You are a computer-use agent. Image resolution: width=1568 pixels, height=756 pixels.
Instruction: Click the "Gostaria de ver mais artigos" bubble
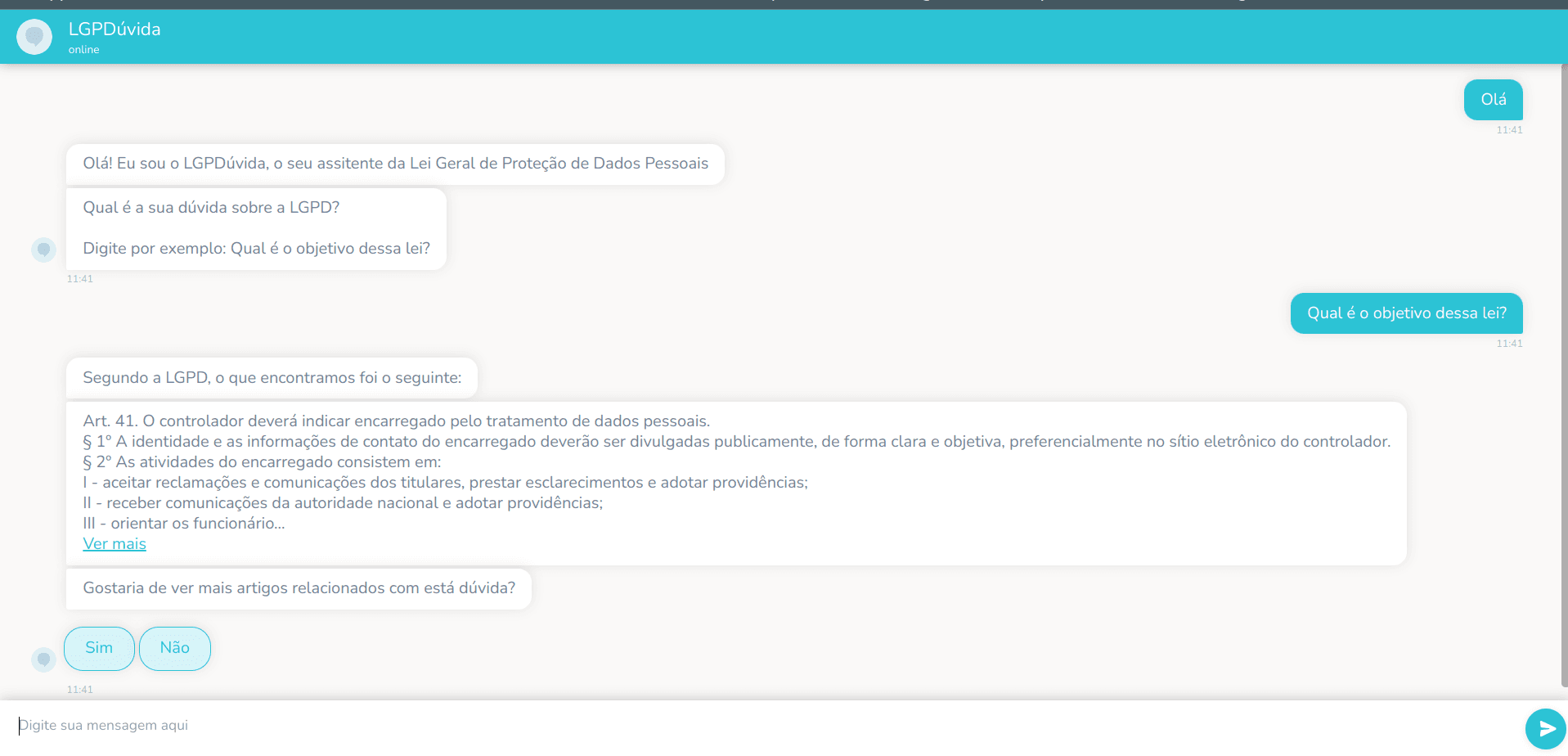tap(299, 588)
